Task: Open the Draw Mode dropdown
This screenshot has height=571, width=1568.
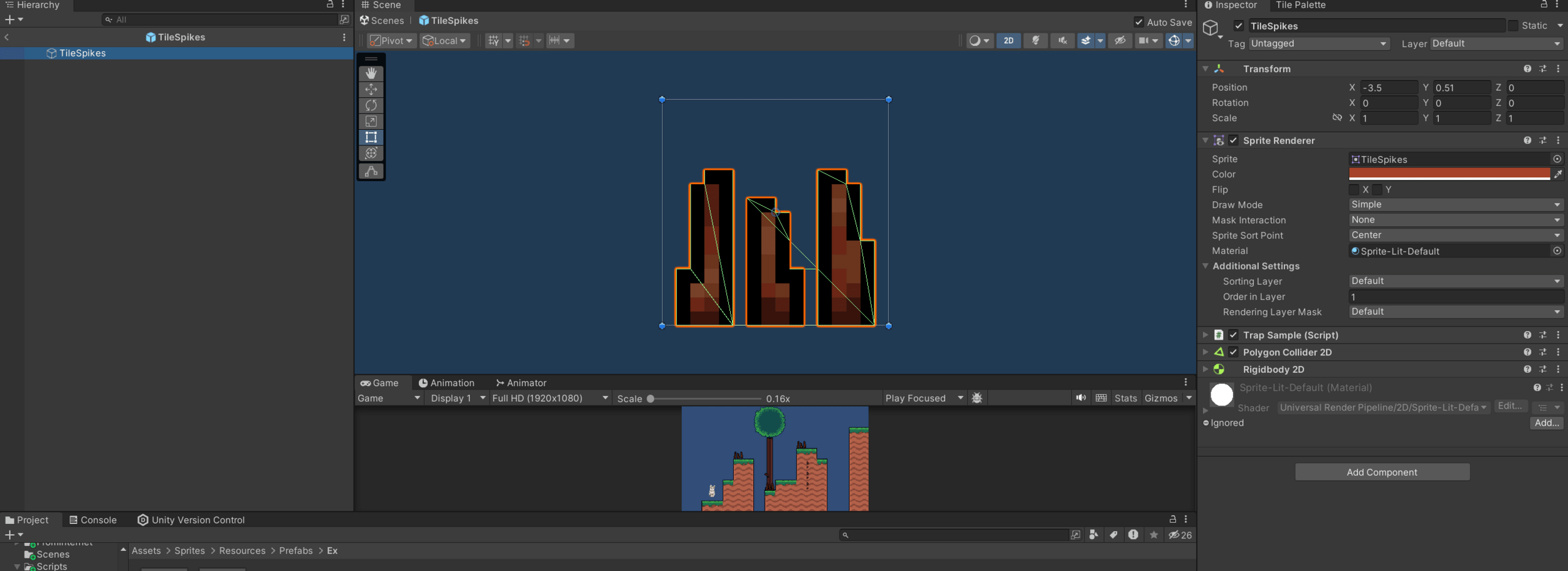Action: [x=1454, y=205]
